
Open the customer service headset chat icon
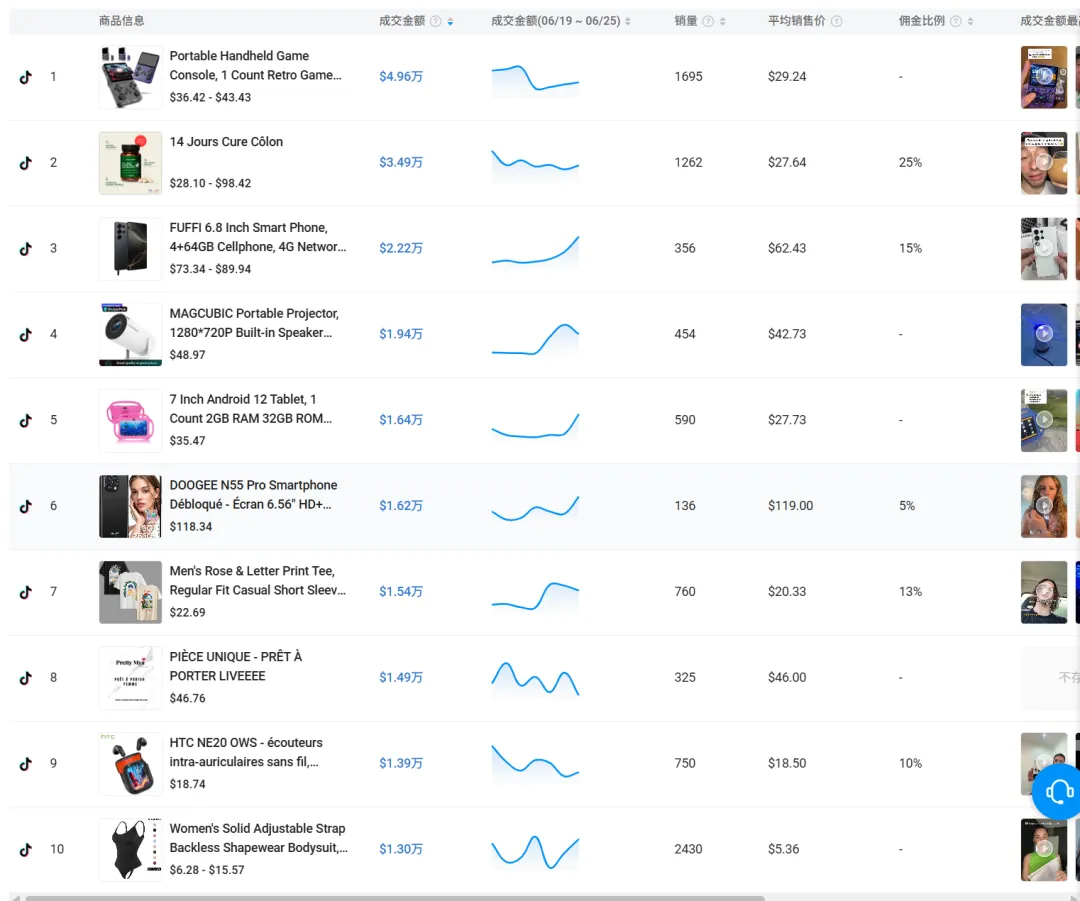1059,791
